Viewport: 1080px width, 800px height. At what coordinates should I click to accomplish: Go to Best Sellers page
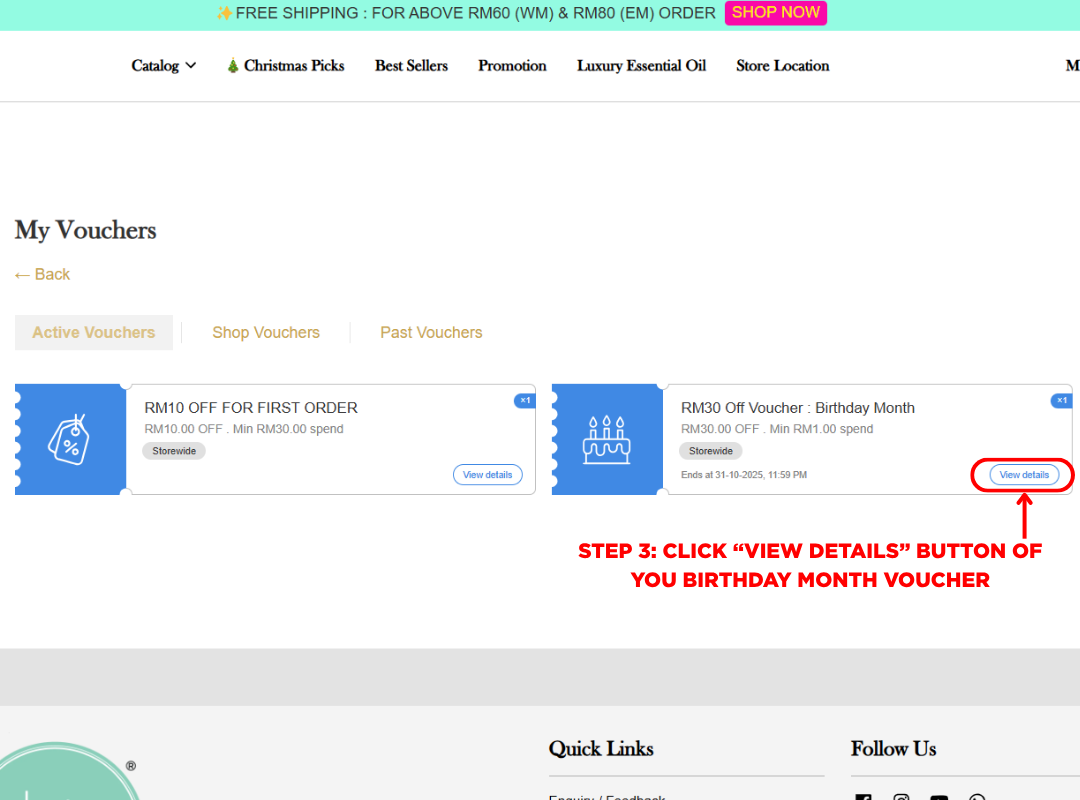tap(411, 66)
